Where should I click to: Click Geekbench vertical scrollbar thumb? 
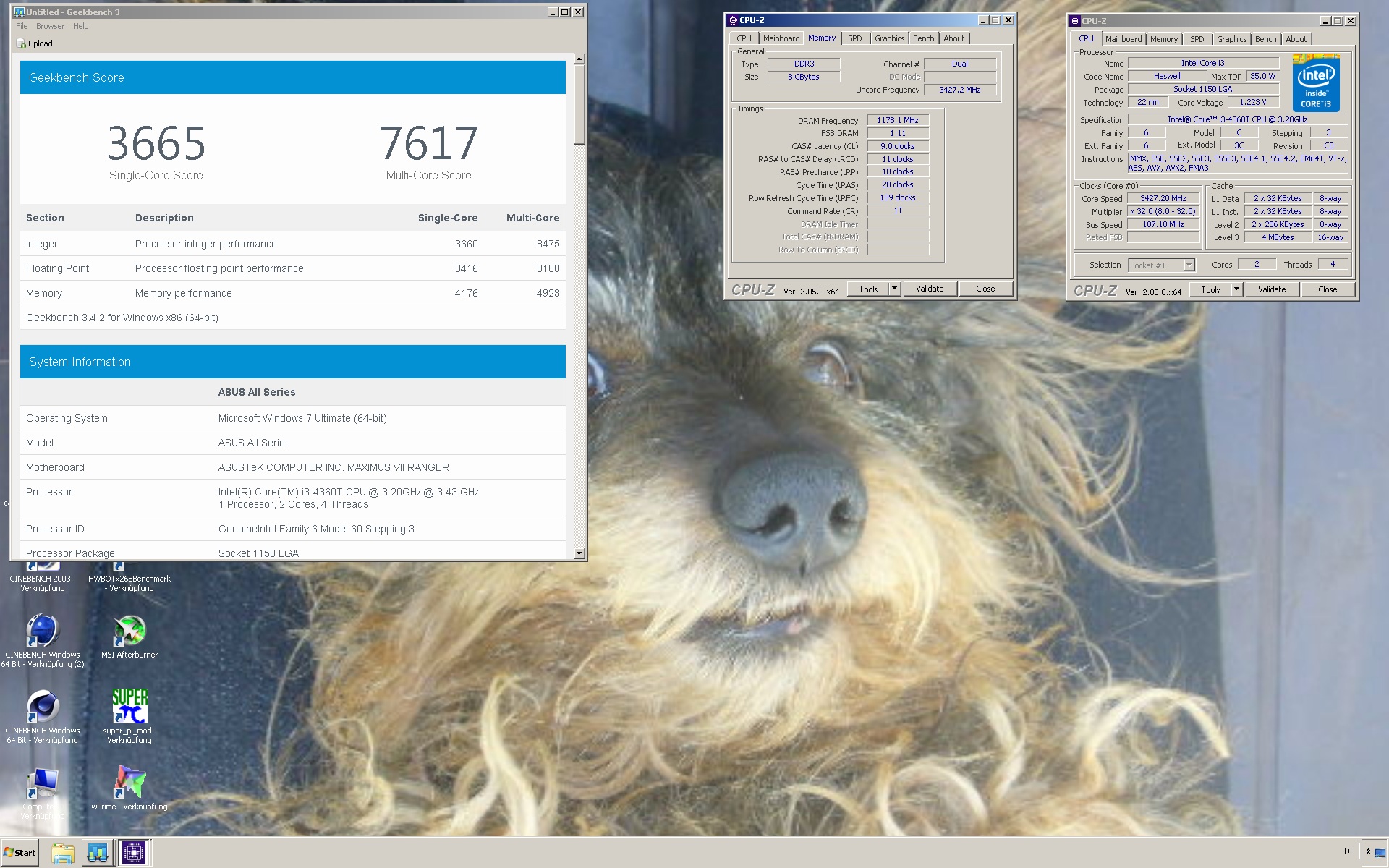coord(579,104)
